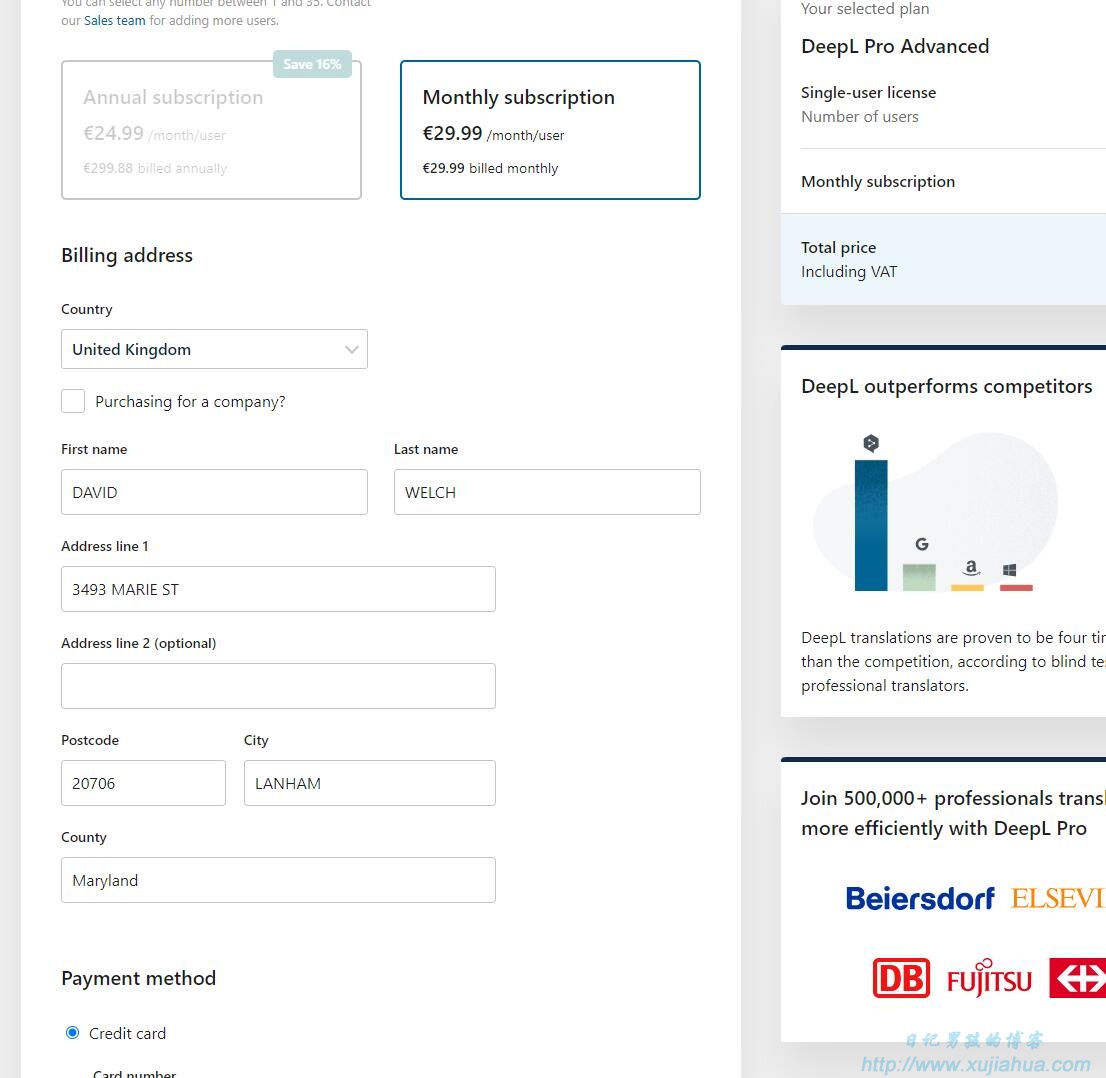Viewport: 1106px width, 1078px height.
Task: Click the Purchasing for a company label
Action: pyautogui.click(x=190, y=402)
